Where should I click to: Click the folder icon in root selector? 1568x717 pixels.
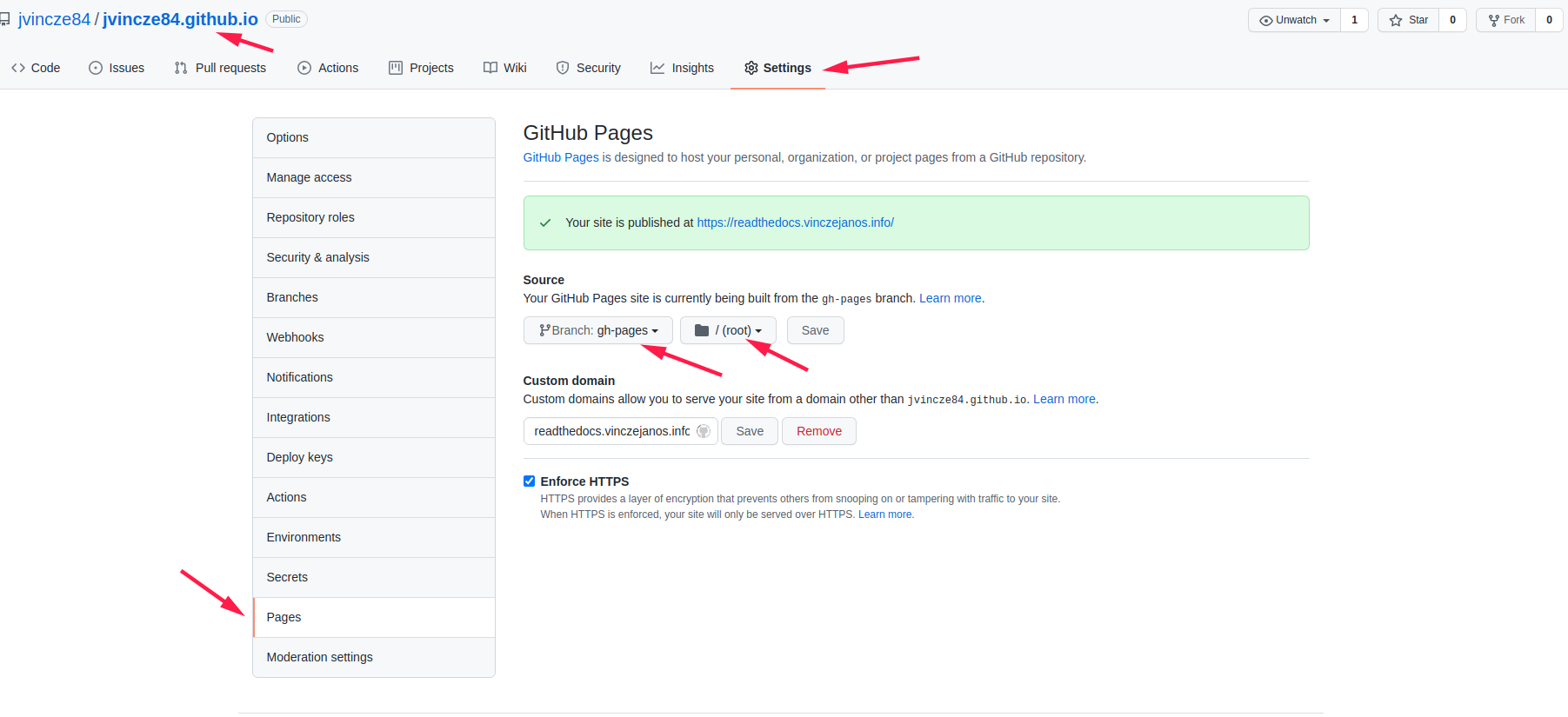[x=702, y=330]
